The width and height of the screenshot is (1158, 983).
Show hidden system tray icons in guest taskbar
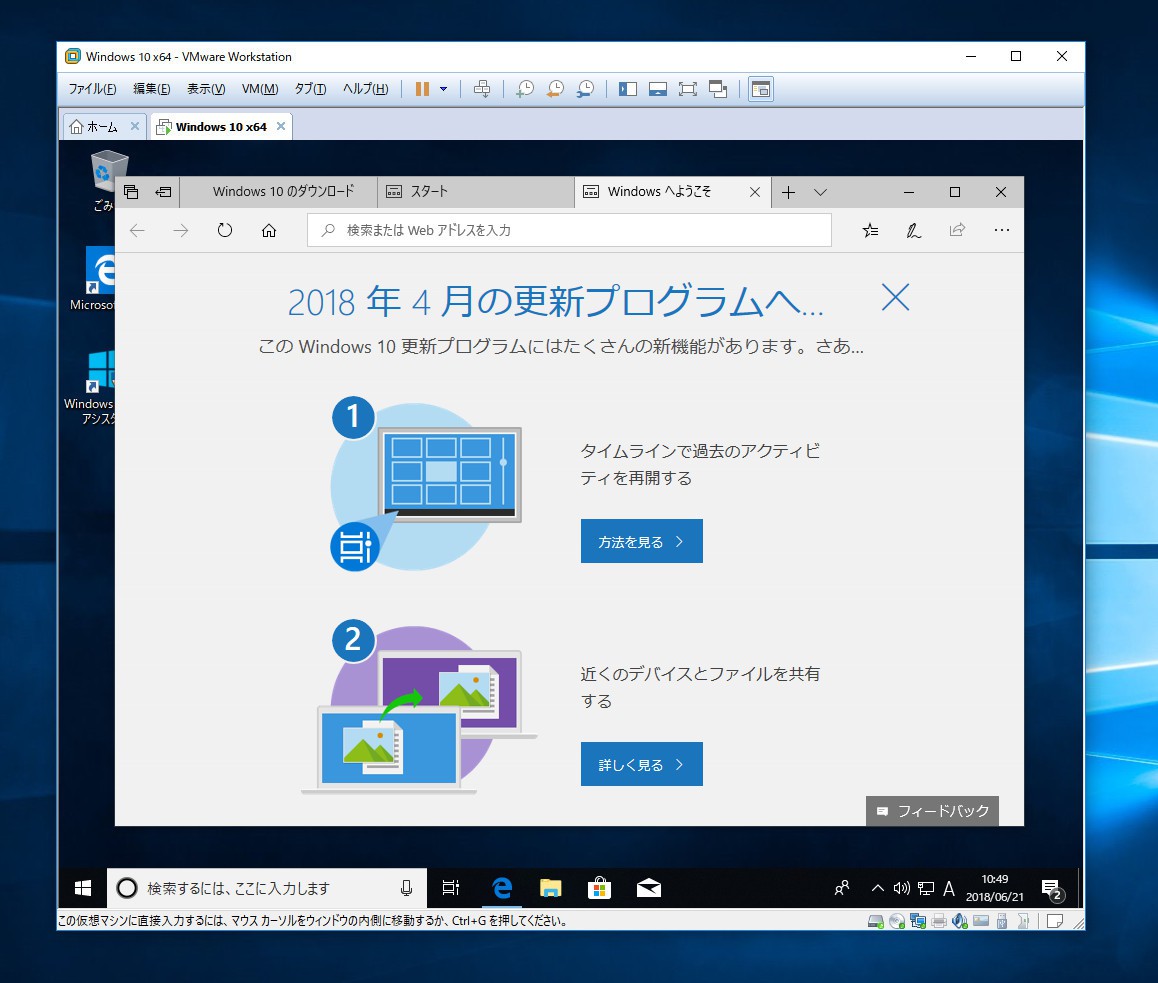(877, 888)
